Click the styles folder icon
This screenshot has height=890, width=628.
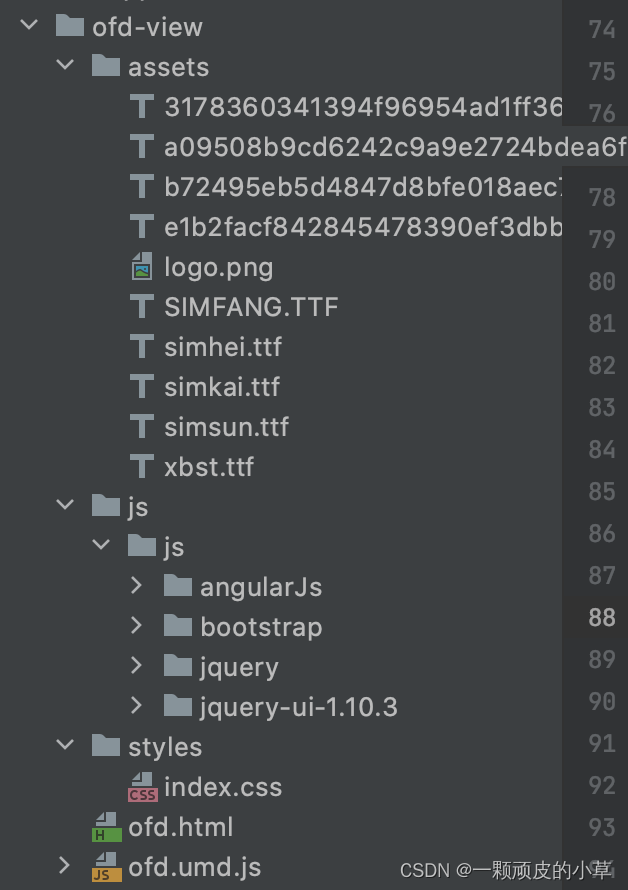tap(106, 745)
